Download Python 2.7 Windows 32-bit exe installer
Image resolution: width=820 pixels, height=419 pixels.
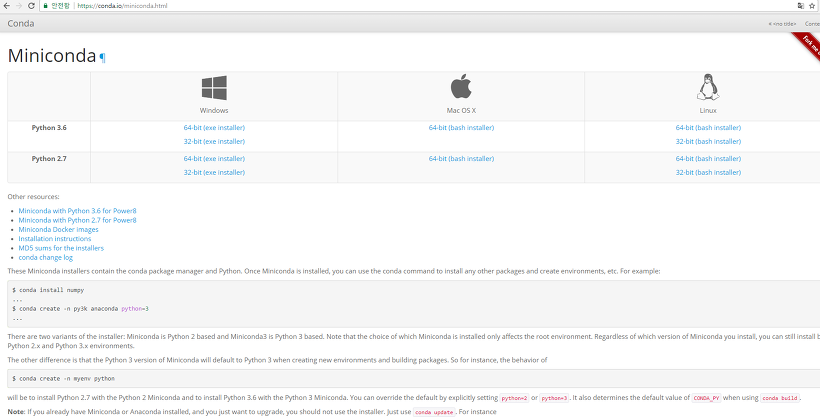click(214, 172)
